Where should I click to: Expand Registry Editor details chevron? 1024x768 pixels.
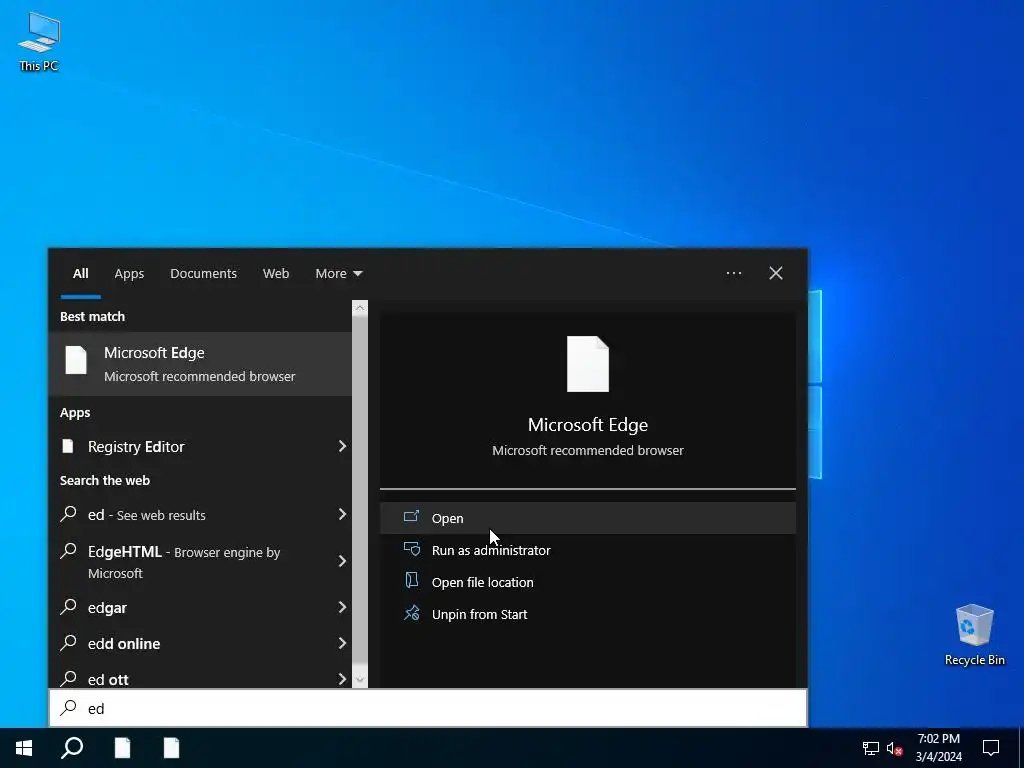tap(342, 446)
